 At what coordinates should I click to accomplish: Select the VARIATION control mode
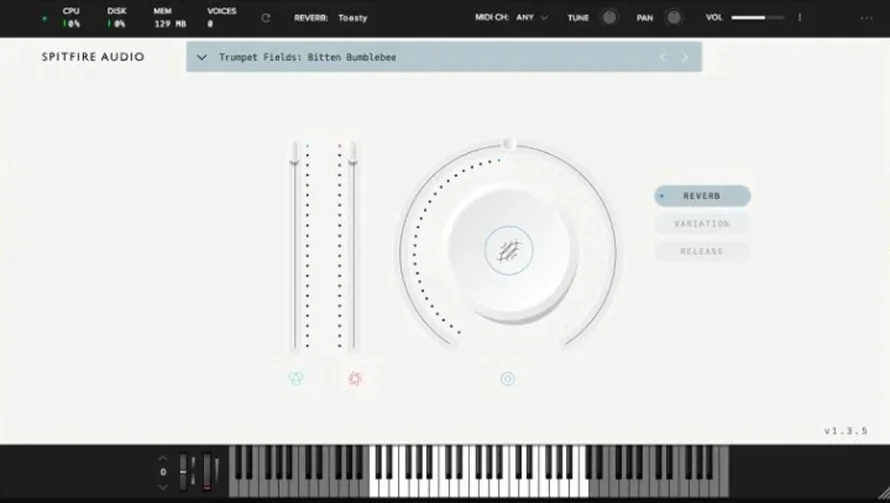pos(702,224)
